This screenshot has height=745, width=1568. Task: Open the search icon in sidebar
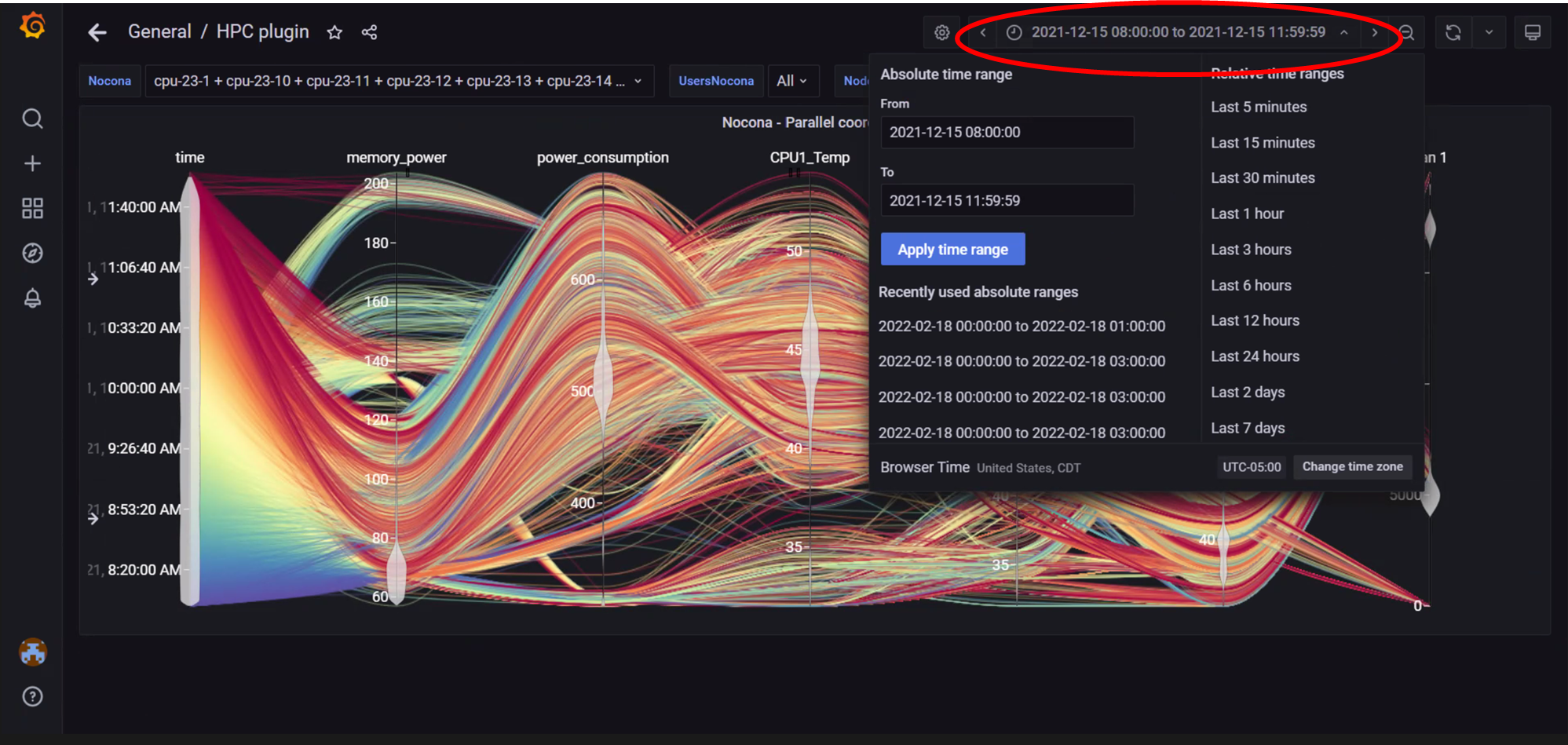pyautogui.click(x=32, y=119)
